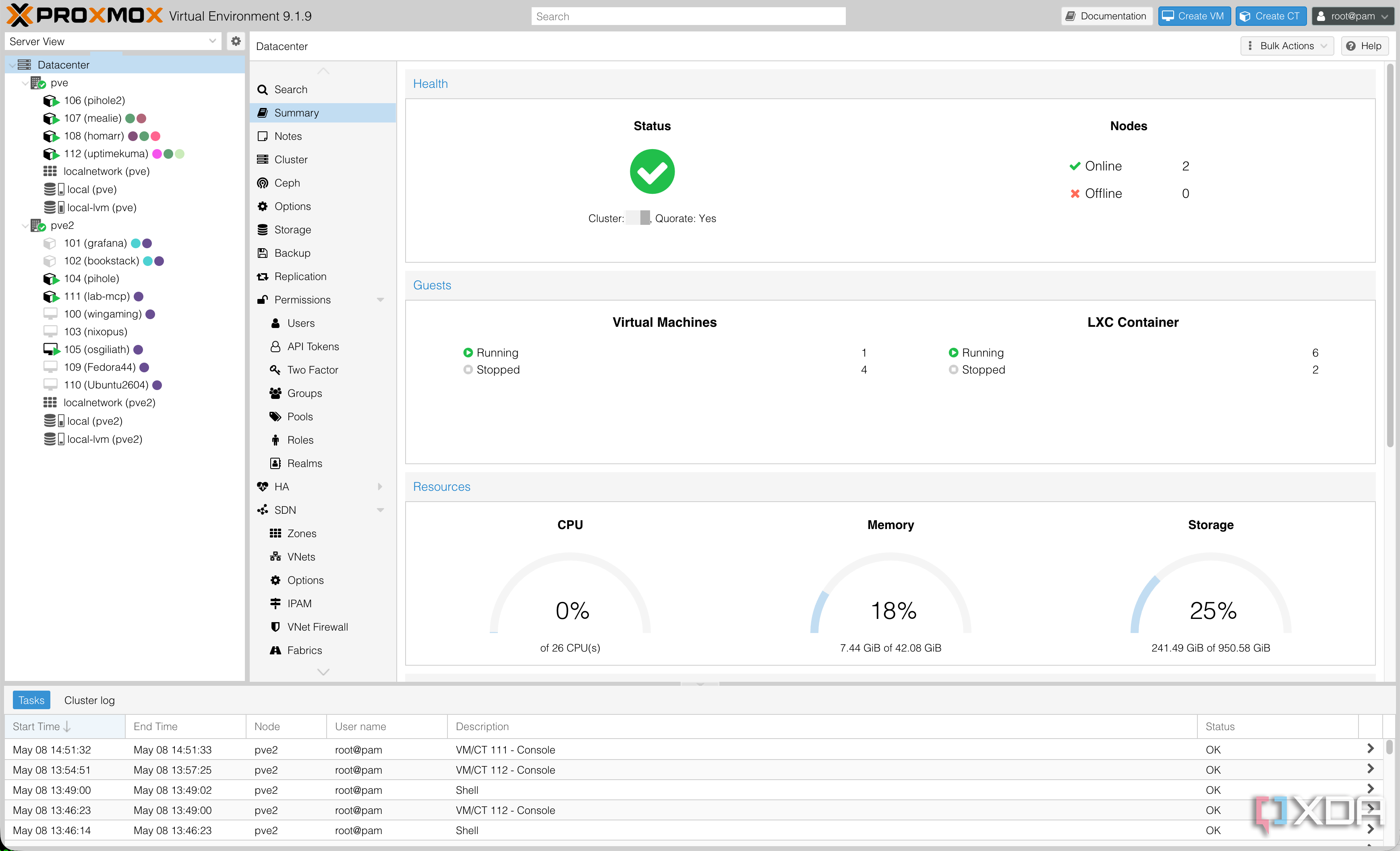The height and width of the screenshot is (851, 1400).
Task: Open the Documentation button
Action: pos(1106,16)
